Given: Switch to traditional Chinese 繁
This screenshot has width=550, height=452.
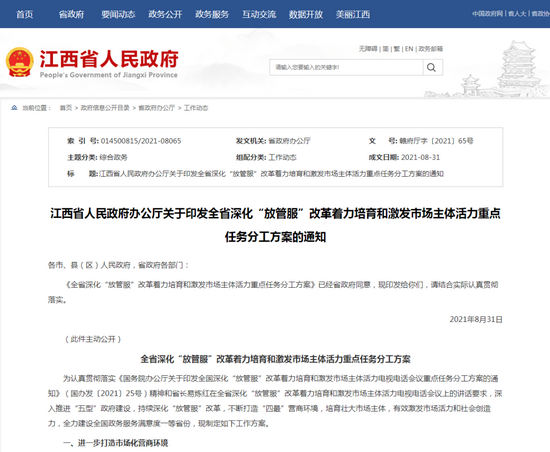Looking at the screenshot, I should (397, 49).
